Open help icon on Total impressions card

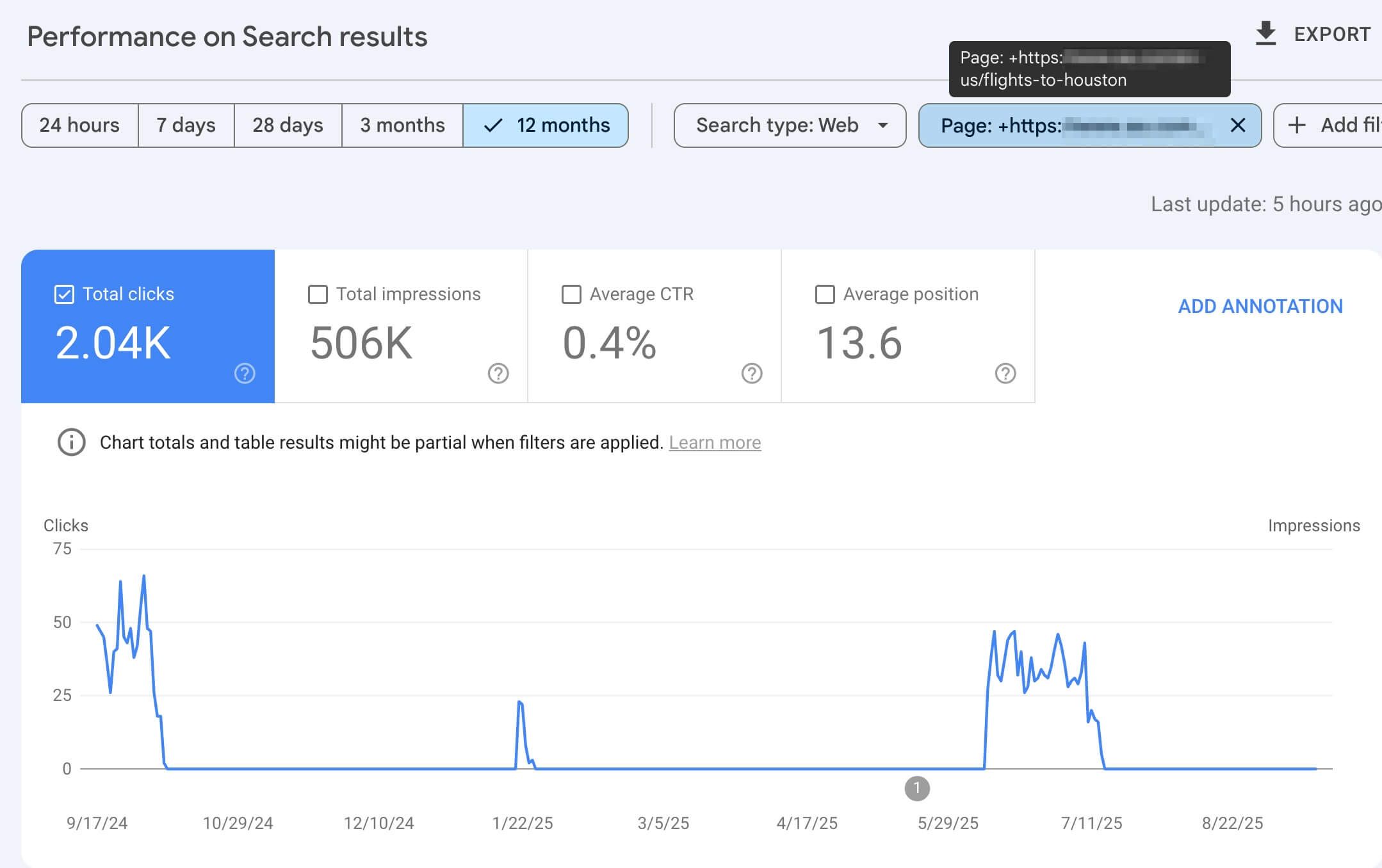coord(498,373)
